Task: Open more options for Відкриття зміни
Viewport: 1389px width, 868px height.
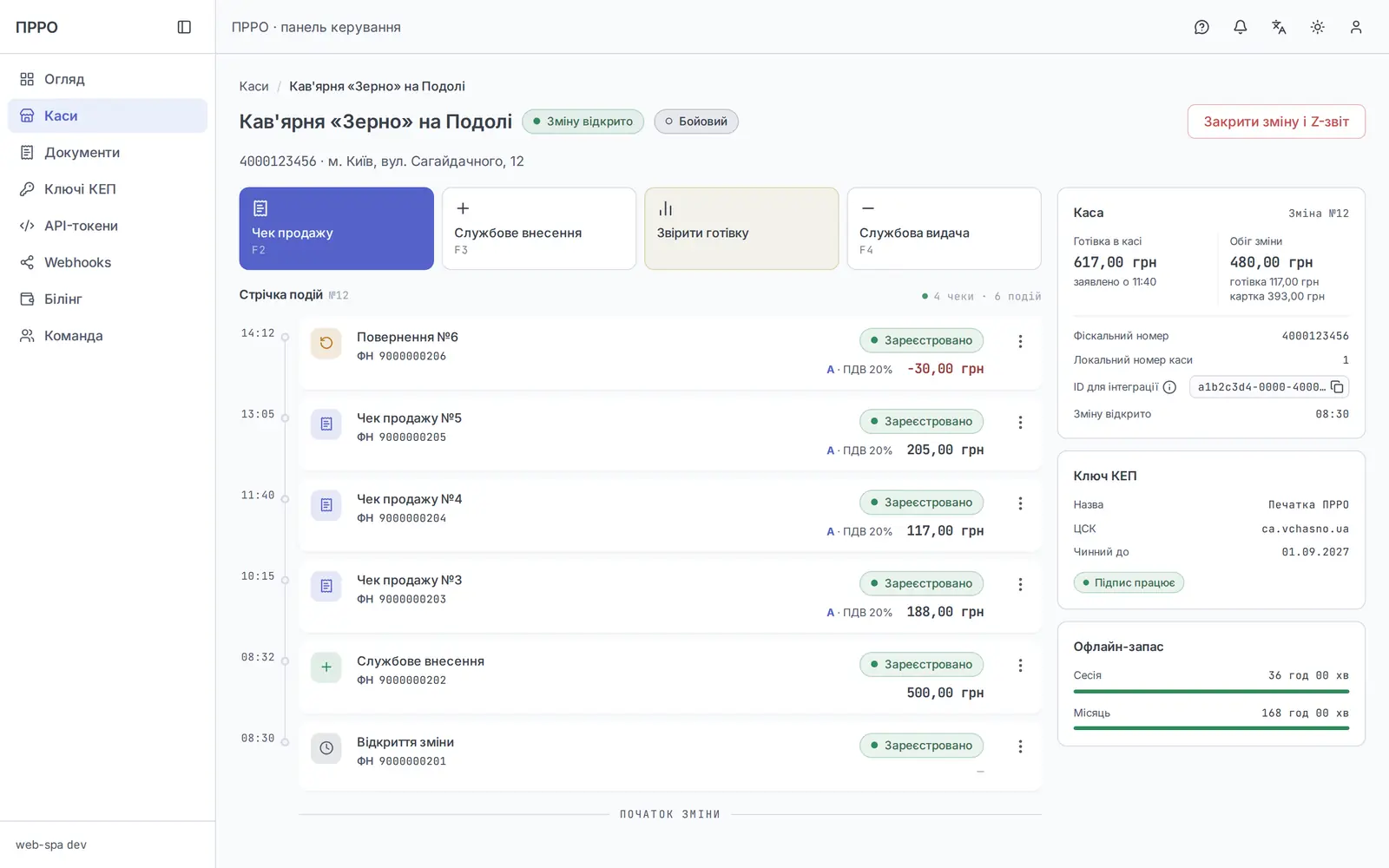Action: (x=1020, y=746)
